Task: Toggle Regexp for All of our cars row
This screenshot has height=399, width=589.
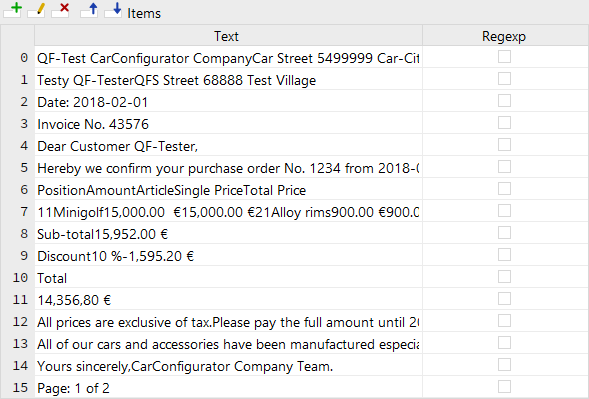Action: coord(504,343)
